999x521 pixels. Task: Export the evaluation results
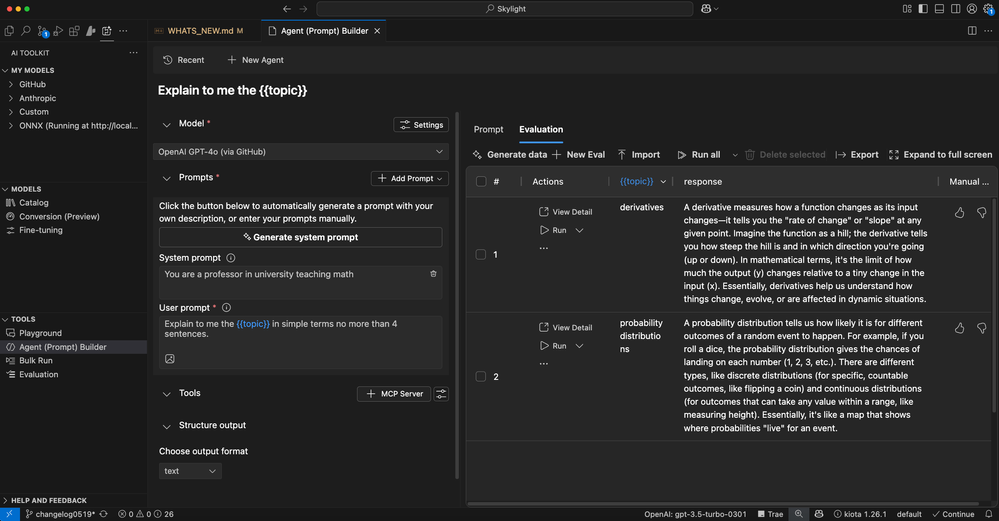[857, 155]
